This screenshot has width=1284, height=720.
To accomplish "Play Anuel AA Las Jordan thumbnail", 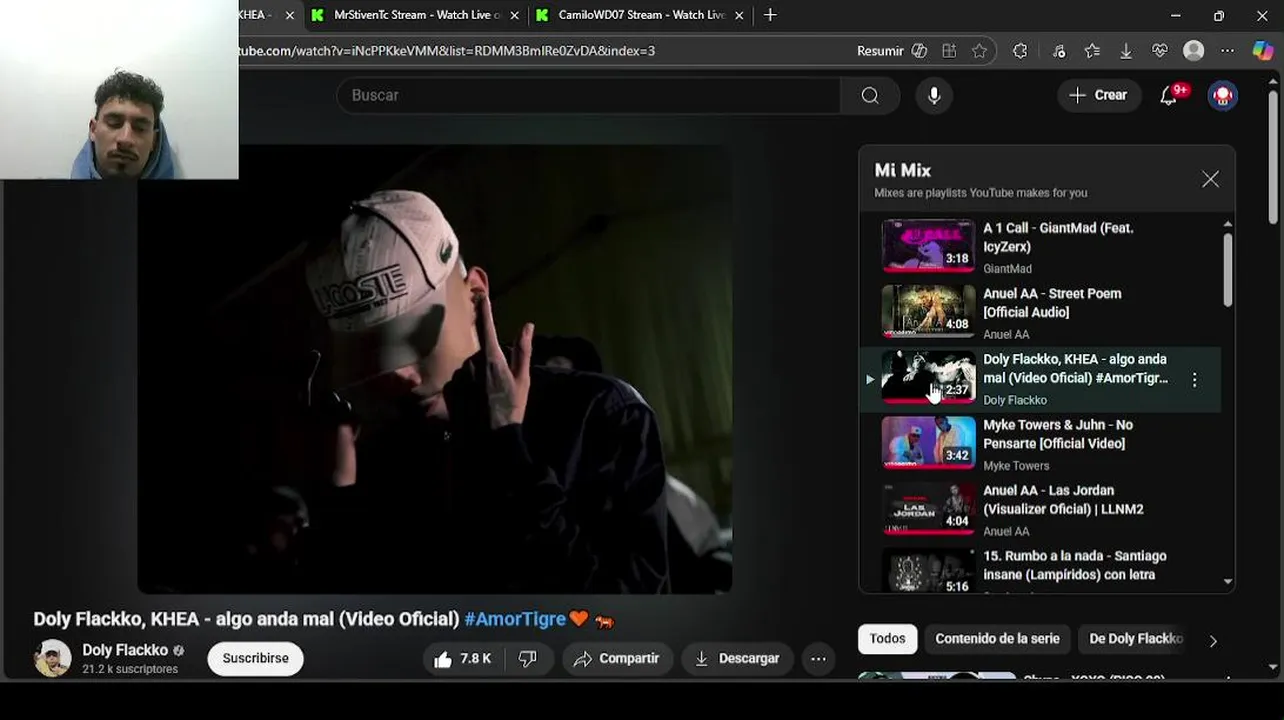I will (x=928, y=508).
